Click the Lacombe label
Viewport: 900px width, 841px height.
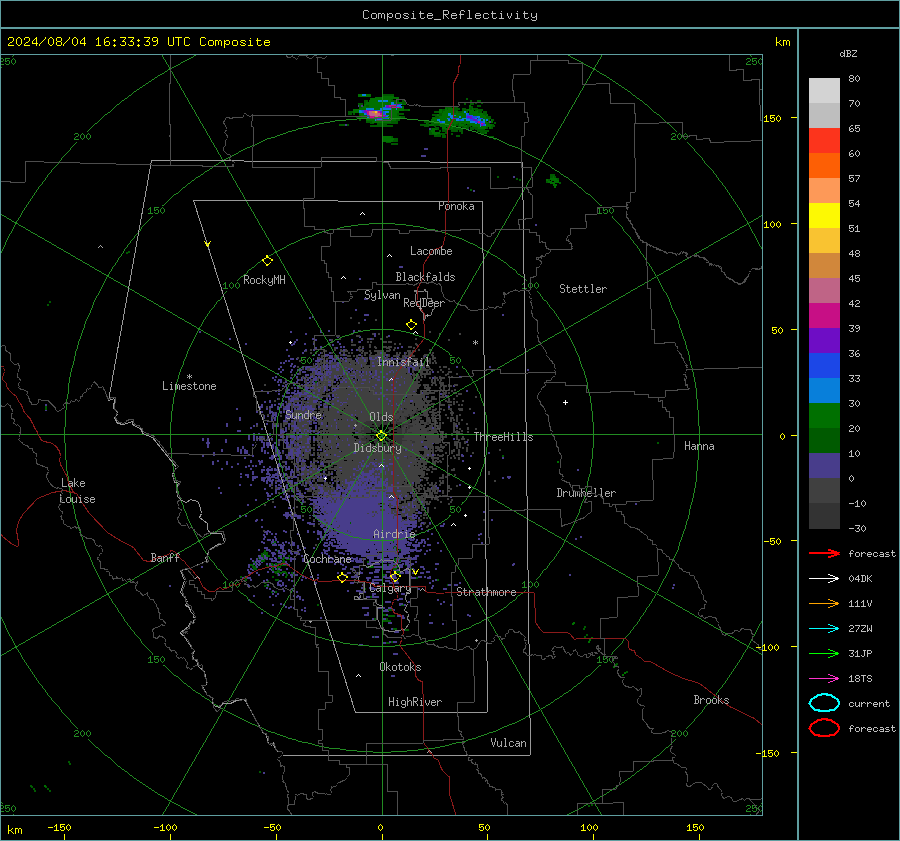point(431,251)
